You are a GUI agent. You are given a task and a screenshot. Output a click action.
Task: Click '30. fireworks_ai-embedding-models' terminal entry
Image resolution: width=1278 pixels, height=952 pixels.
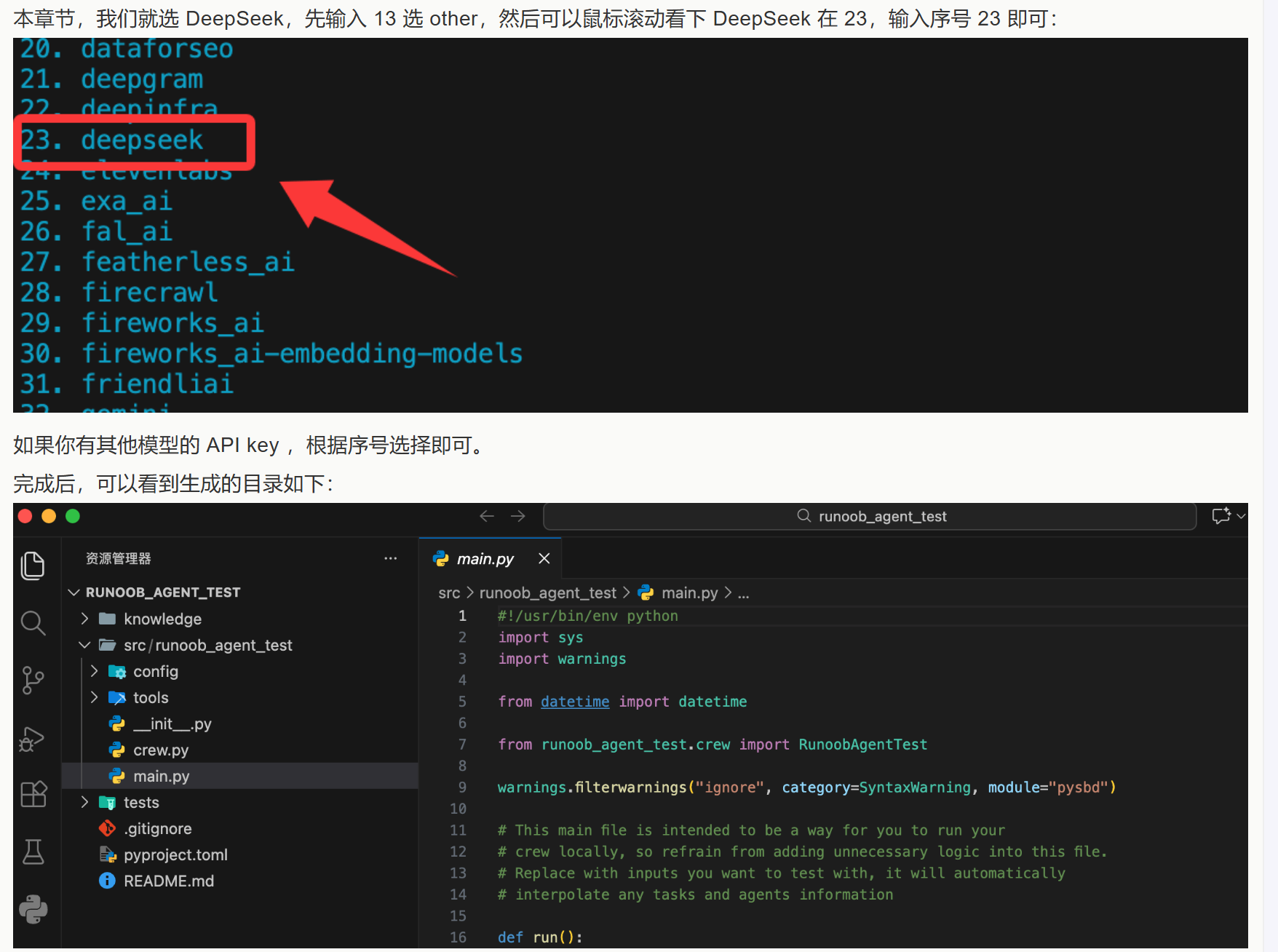271,353
